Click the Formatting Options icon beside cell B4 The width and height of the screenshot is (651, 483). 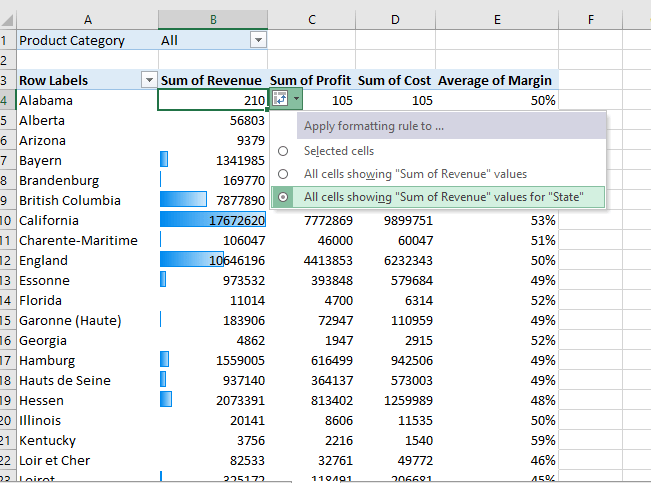(x=279, y=100)
